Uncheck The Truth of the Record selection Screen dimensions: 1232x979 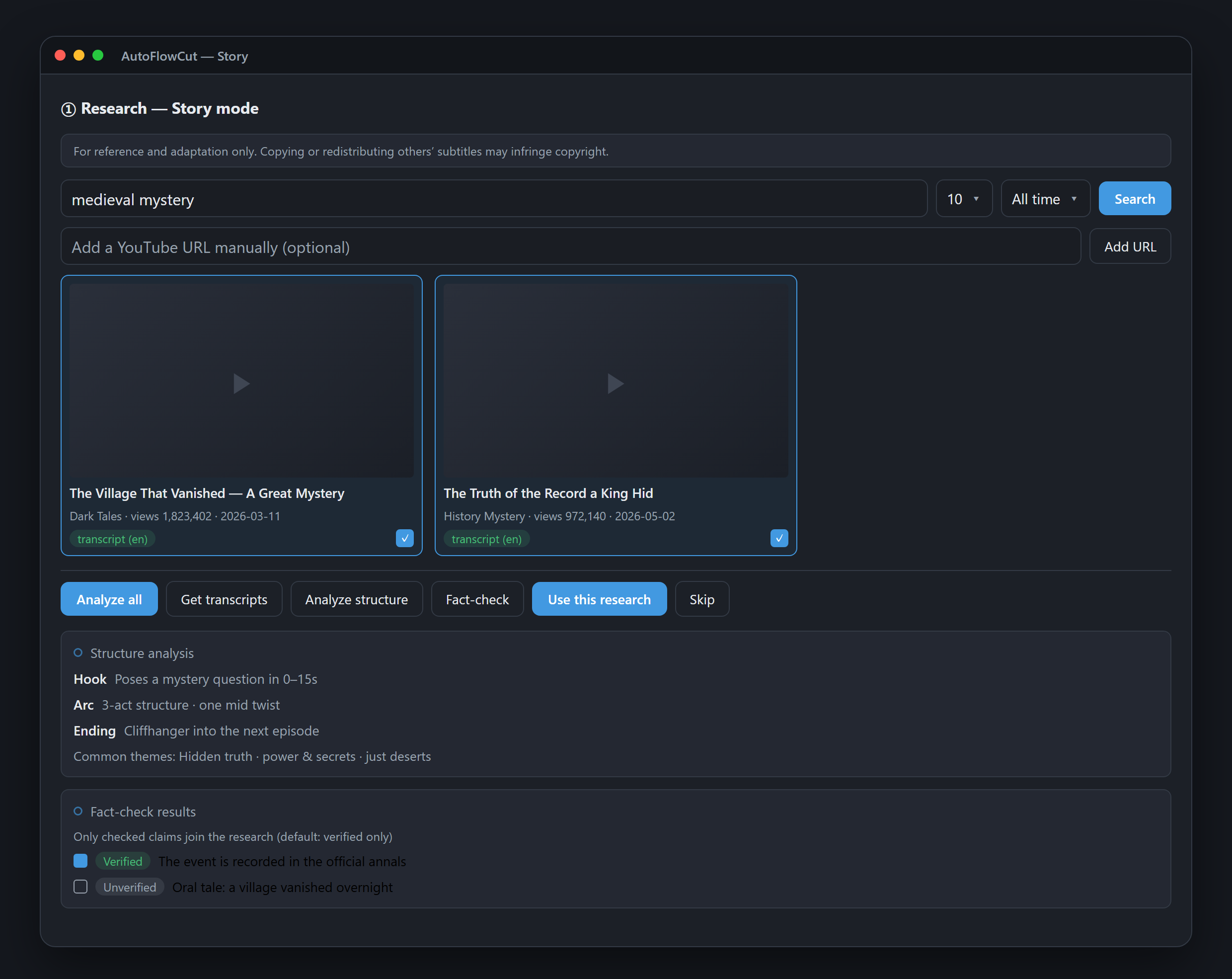pyautogui.click(x=779, y=538)
